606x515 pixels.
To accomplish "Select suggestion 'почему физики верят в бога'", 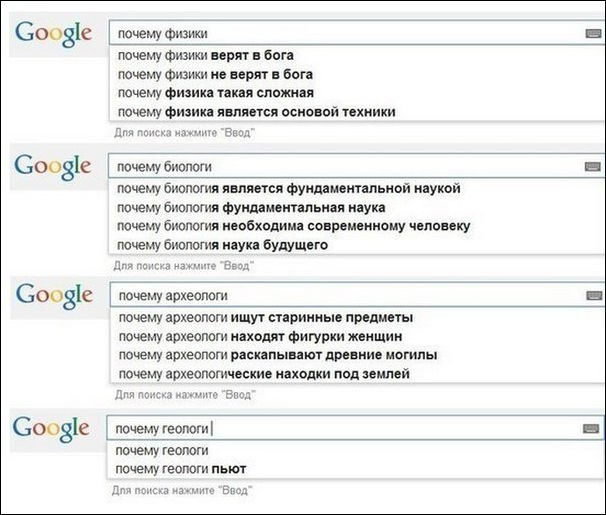I will [205, 55].
